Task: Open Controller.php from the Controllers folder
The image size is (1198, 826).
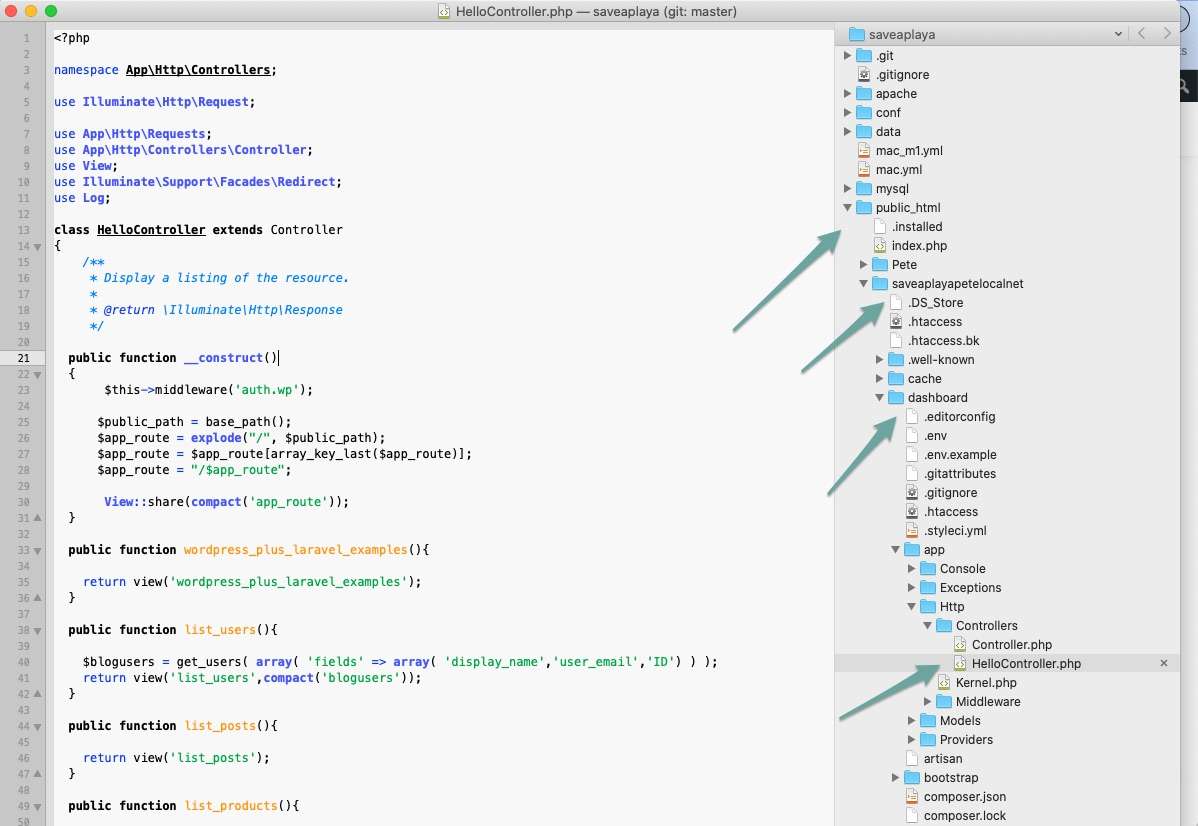Action: point(1011,645)
